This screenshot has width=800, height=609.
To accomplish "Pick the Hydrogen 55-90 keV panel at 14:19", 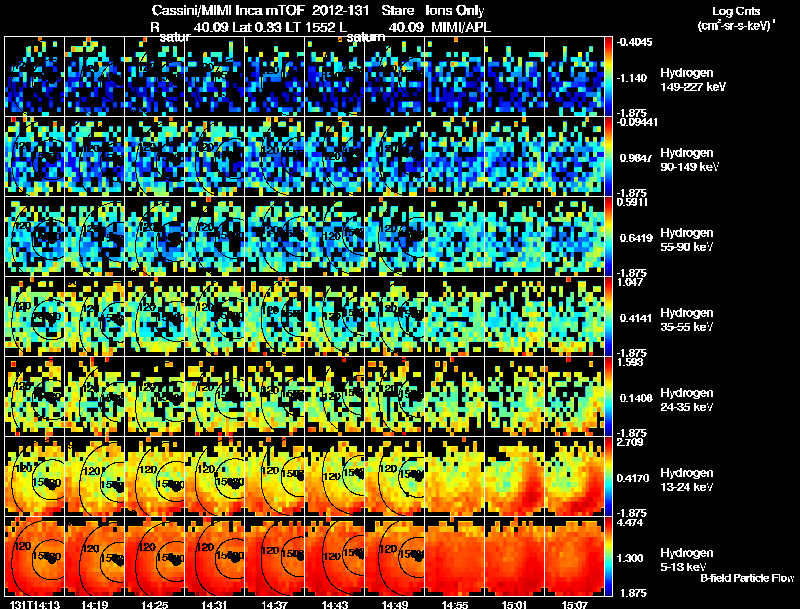I will [95, 237].
